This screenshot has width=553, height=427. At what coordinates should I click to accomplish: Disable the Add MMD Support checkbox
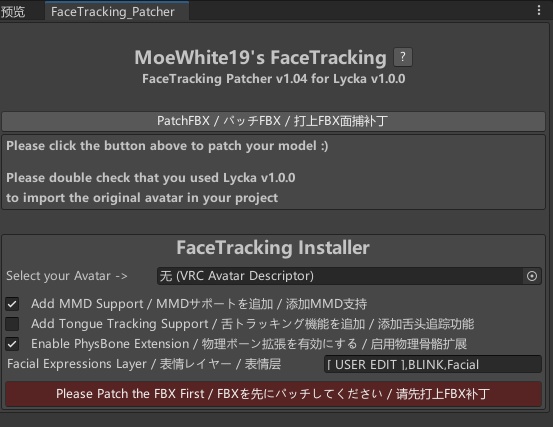click(12, 304)
